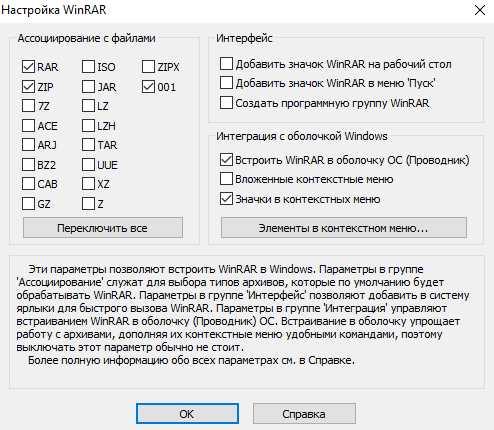Check 'Добавить значок WinRAR в меню Пуск'
The height and width of the screenshot is (430, 494).
pyautogui.click(x=226, y=83)
